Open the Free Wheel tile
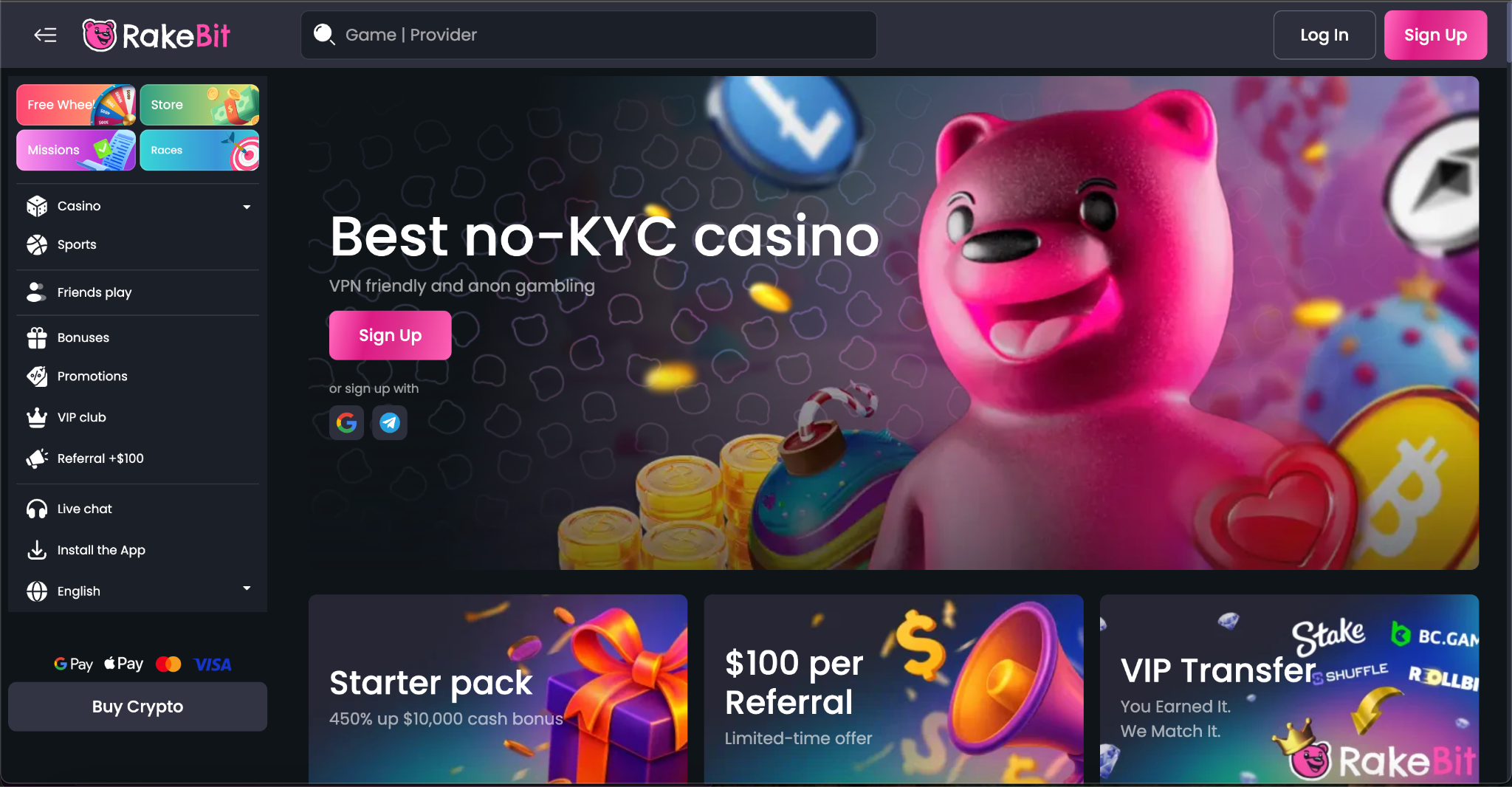The height and width of the screenshot is (787, 1512). [x=76, y=105]
